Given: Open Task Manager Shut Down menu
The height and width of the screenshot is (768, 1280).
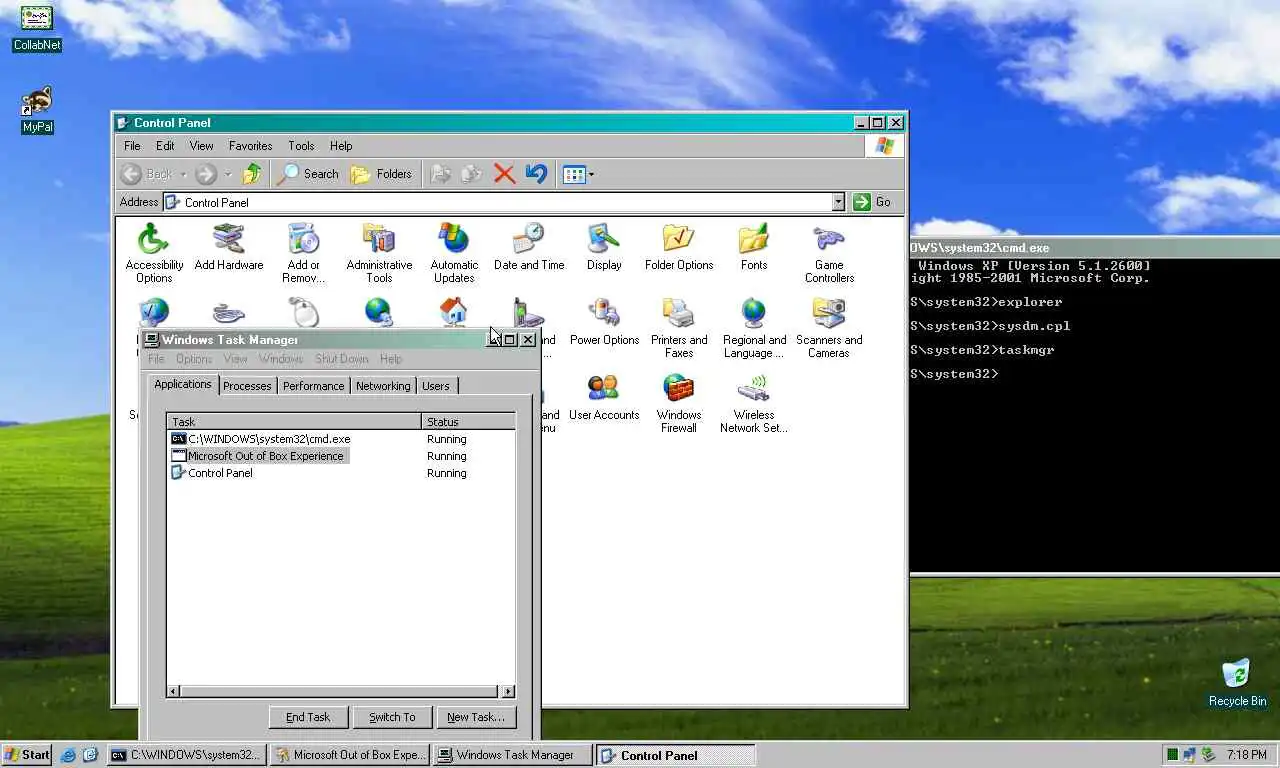Looking at the screenshot, I should tap(342, 359).
